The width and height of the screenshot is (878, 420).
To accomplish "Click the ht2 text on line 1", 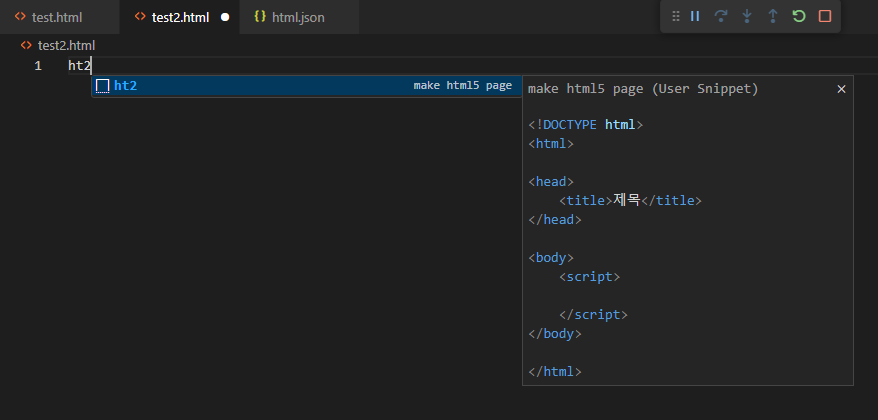I will [80, 66].
